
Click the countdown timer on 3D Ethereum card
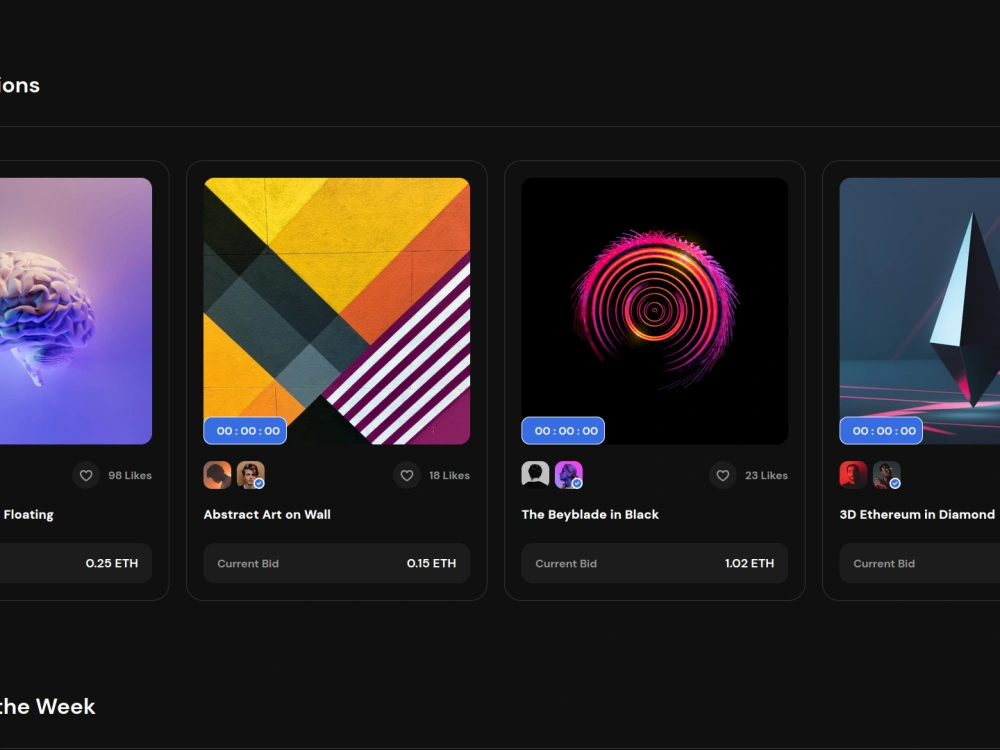(x=881, y=430)
